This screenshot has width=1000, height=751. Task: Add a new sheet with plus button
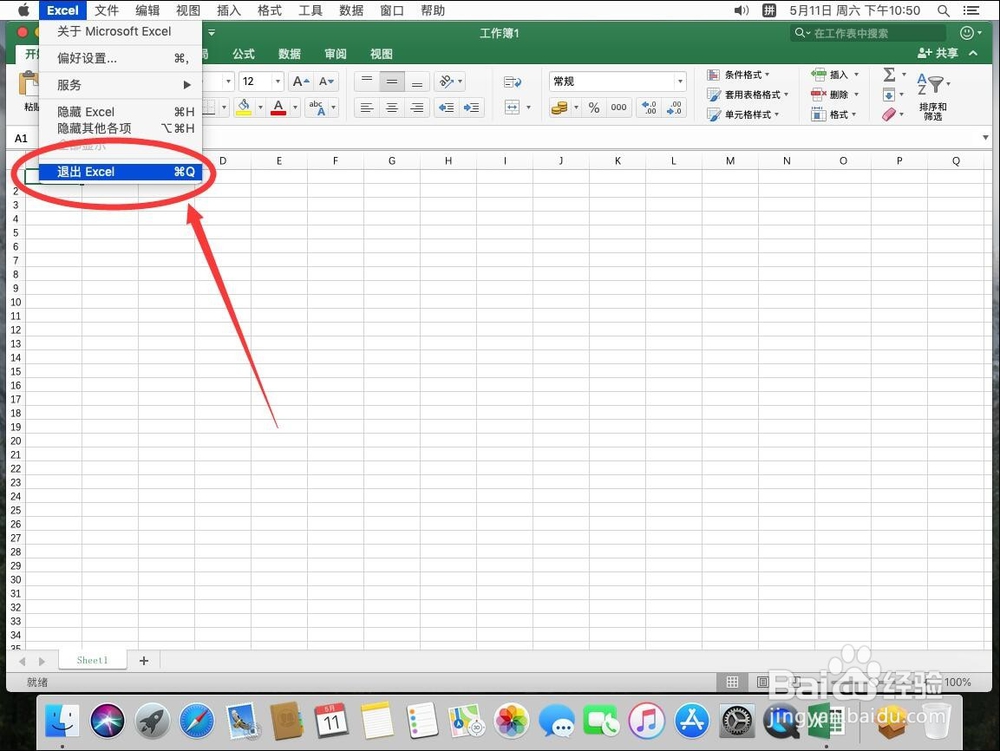(143, 660)
